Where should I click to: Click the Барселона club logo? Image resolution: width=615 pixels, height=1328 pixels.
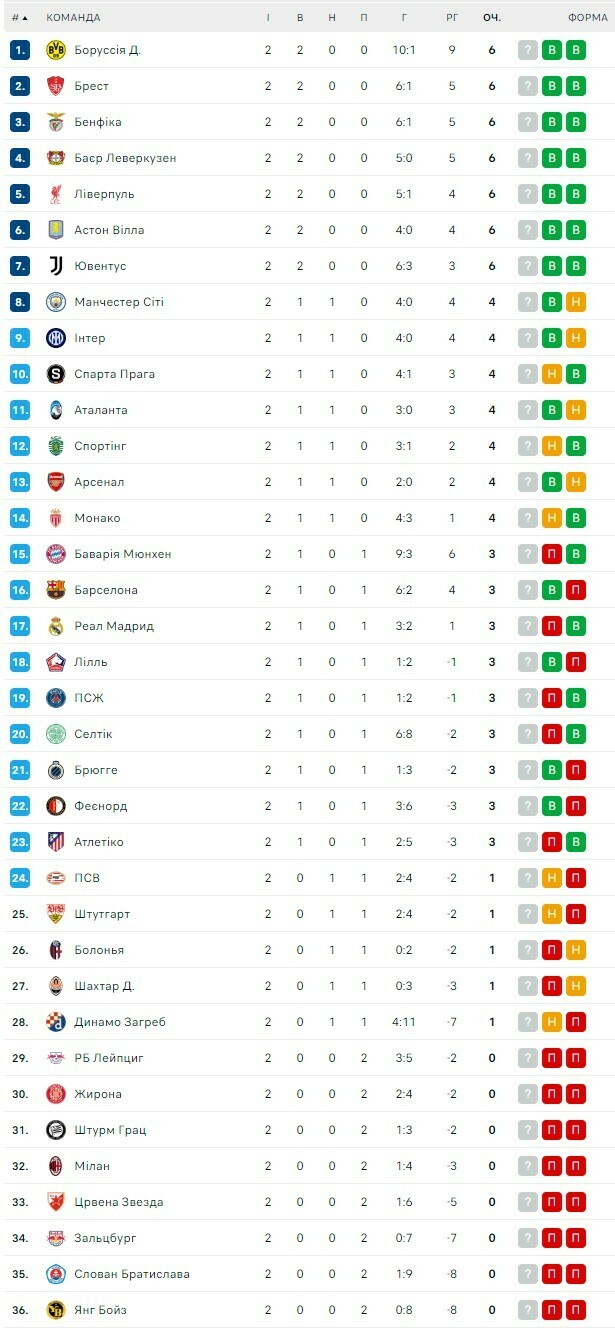(x=55, y=590)
